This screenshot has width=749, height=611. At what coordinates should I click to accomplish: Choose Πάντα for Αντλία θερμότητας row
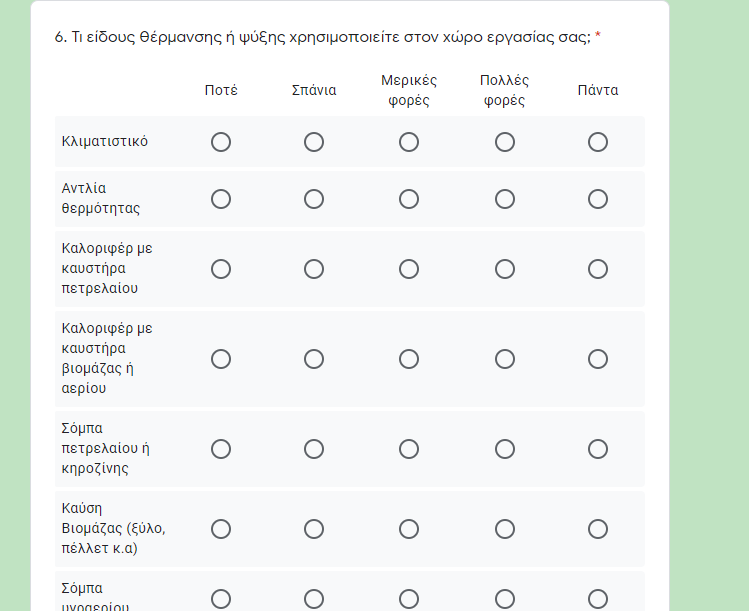[598, 199]
